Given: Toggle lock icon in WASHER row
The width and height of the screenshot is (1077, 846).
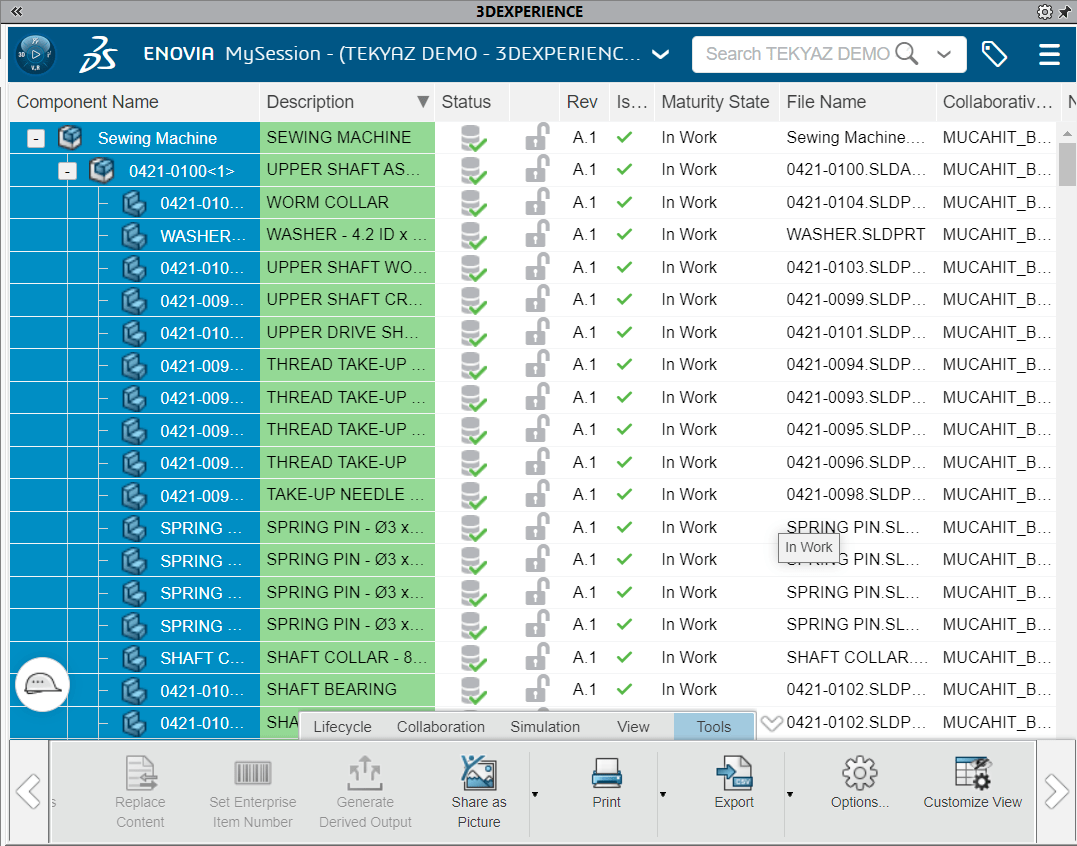Looking at the screenshot, I should click(x=537, y=234).
